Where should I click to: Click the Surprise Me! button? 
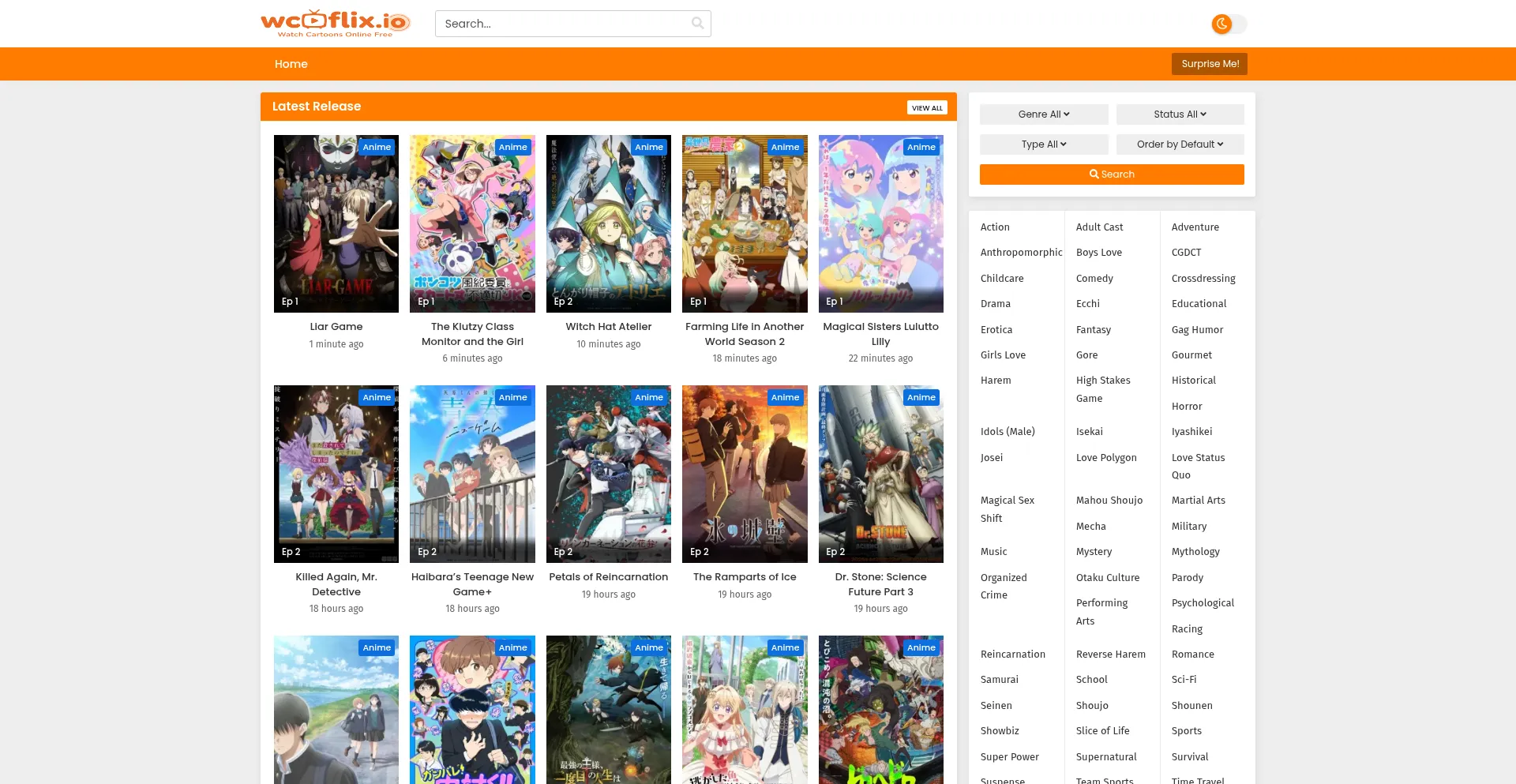coord(1210,64)
